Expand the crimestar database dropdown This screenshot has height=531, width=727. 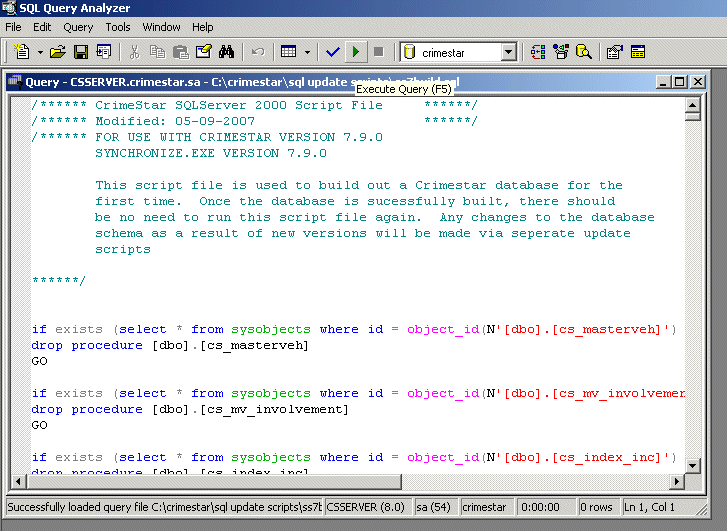coord(508,52)
